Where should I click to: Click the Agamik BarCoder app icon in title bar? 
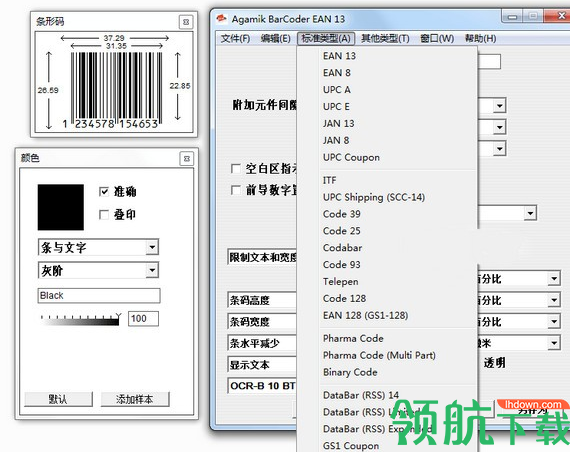[x=221, y=19]
